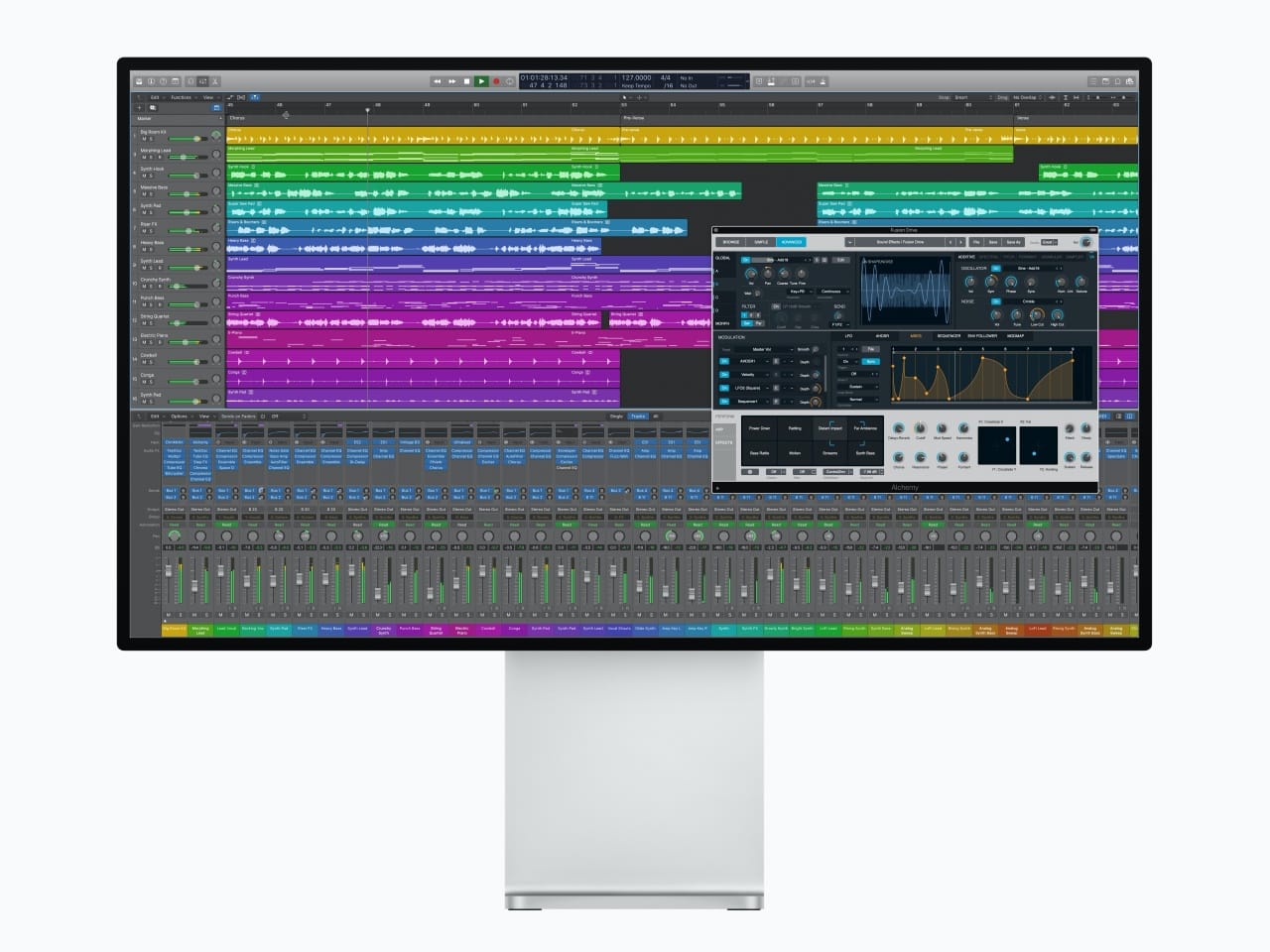Toggle AHDSR1 modulation On button
The height and width of the screenshot is (952, 1270).
724,362
